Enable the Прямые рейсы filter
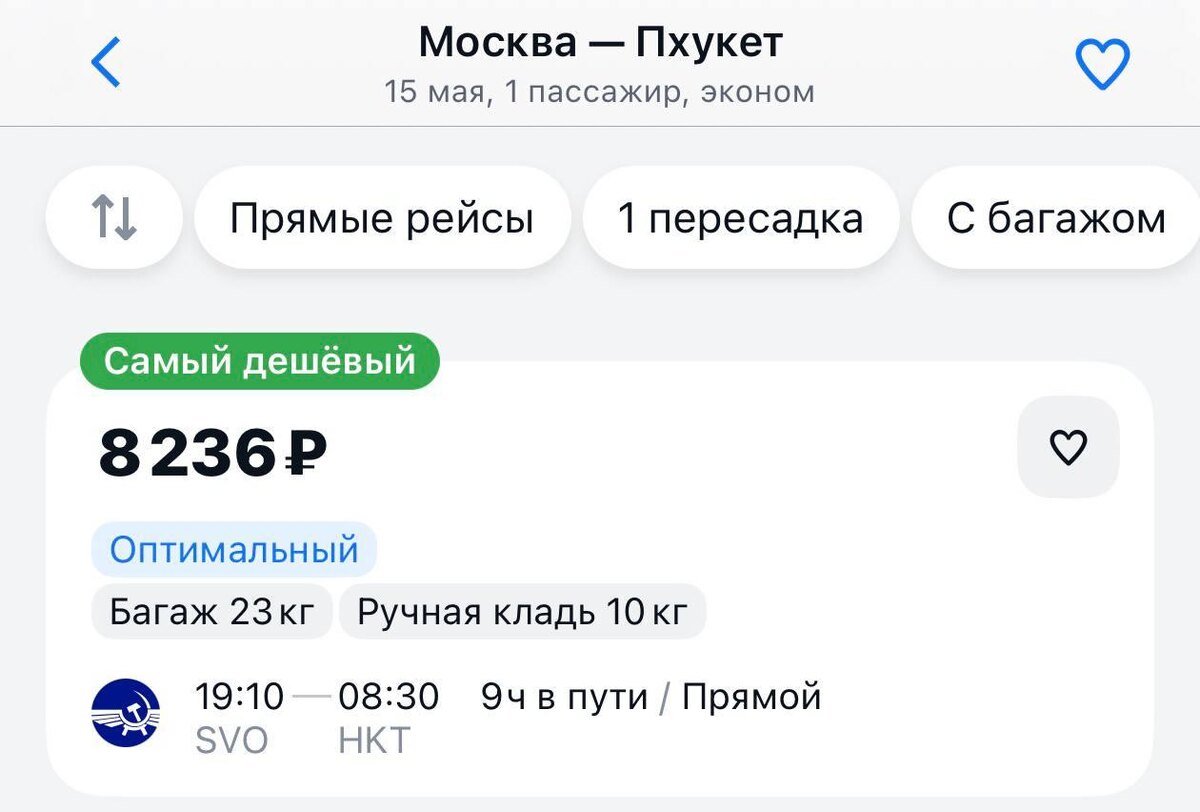This screenshot has width=1200, height=812. tap(382, 218)
